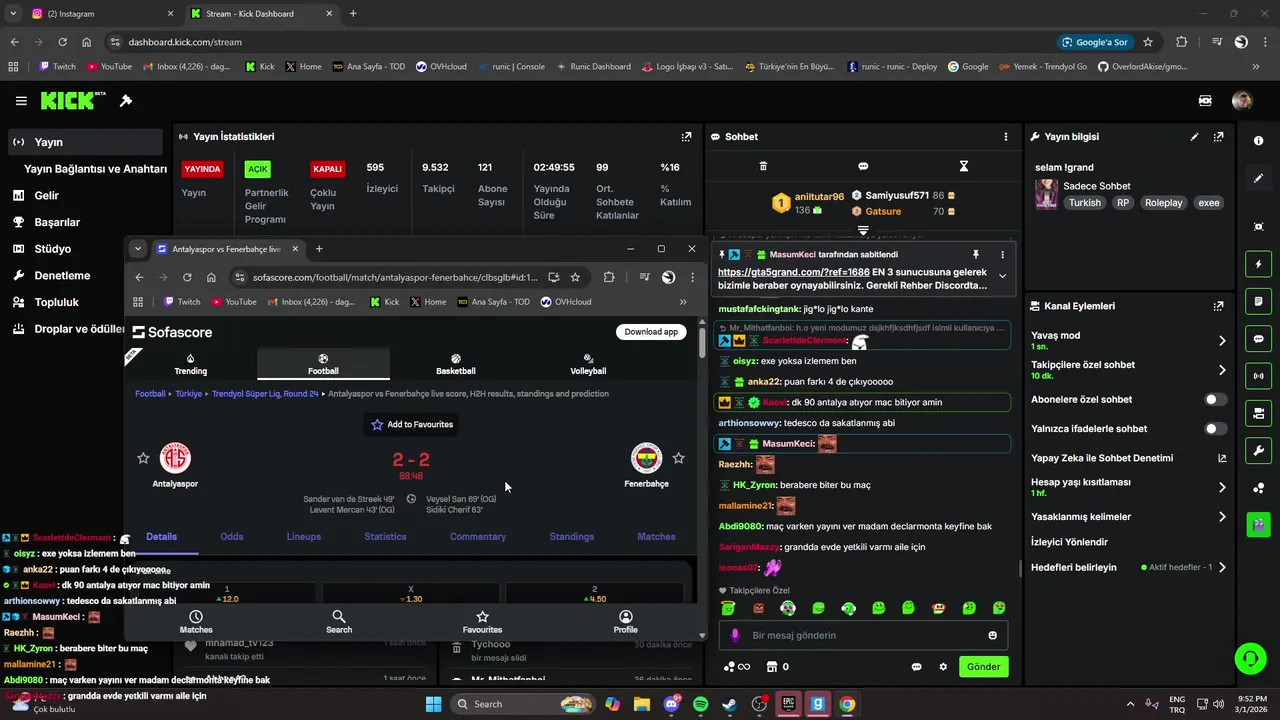Open pinned message three-dot menu
Viewport: 1280px width, 720px height.
[x=1002, y=255]
